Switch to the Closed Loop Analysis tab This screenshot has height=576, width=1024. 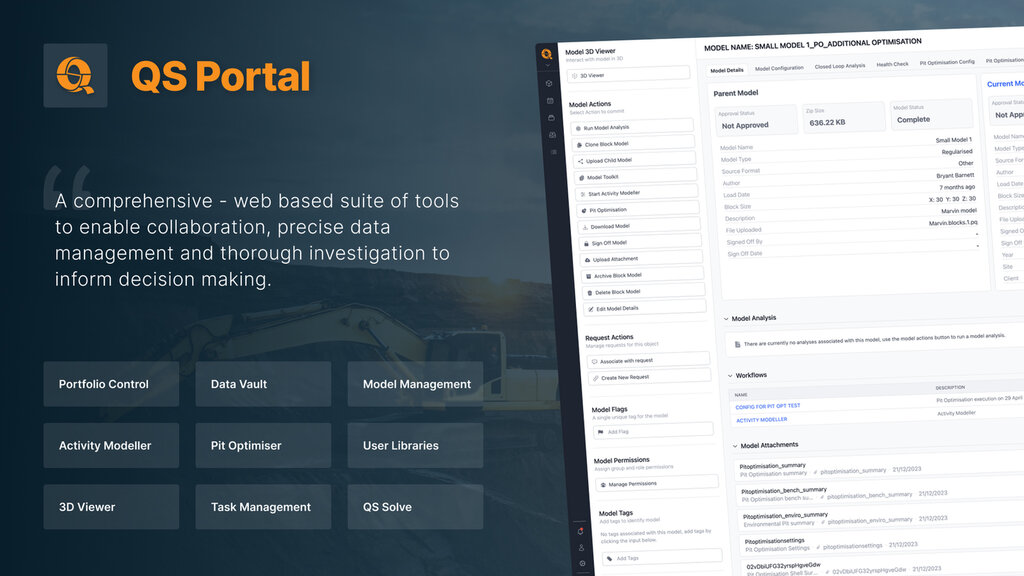[x=840, y=66]
